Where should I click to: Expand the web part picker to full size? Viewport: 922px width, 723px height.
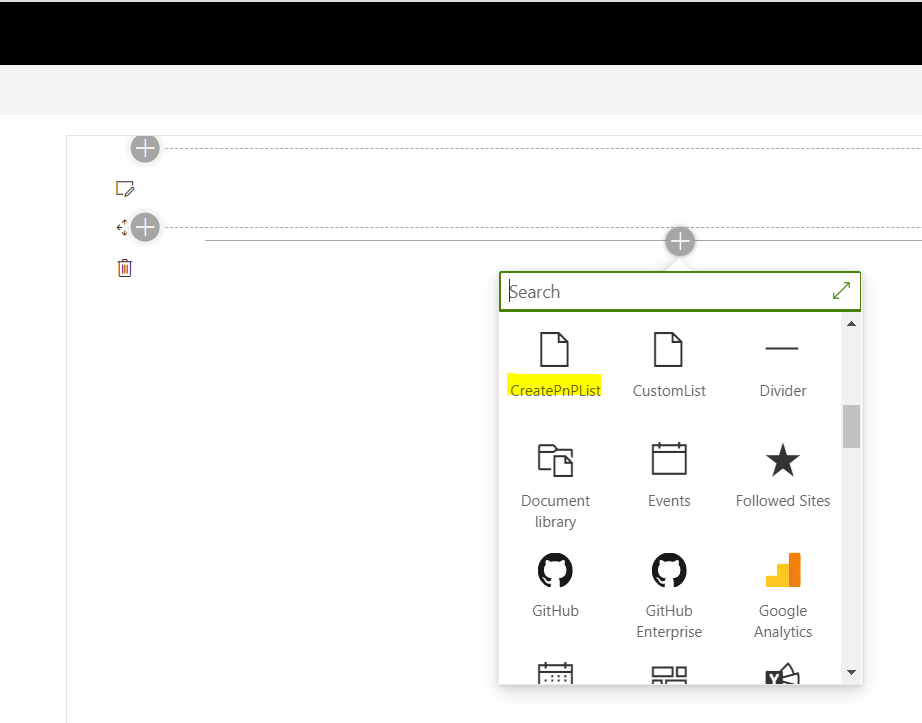point(841,290)
